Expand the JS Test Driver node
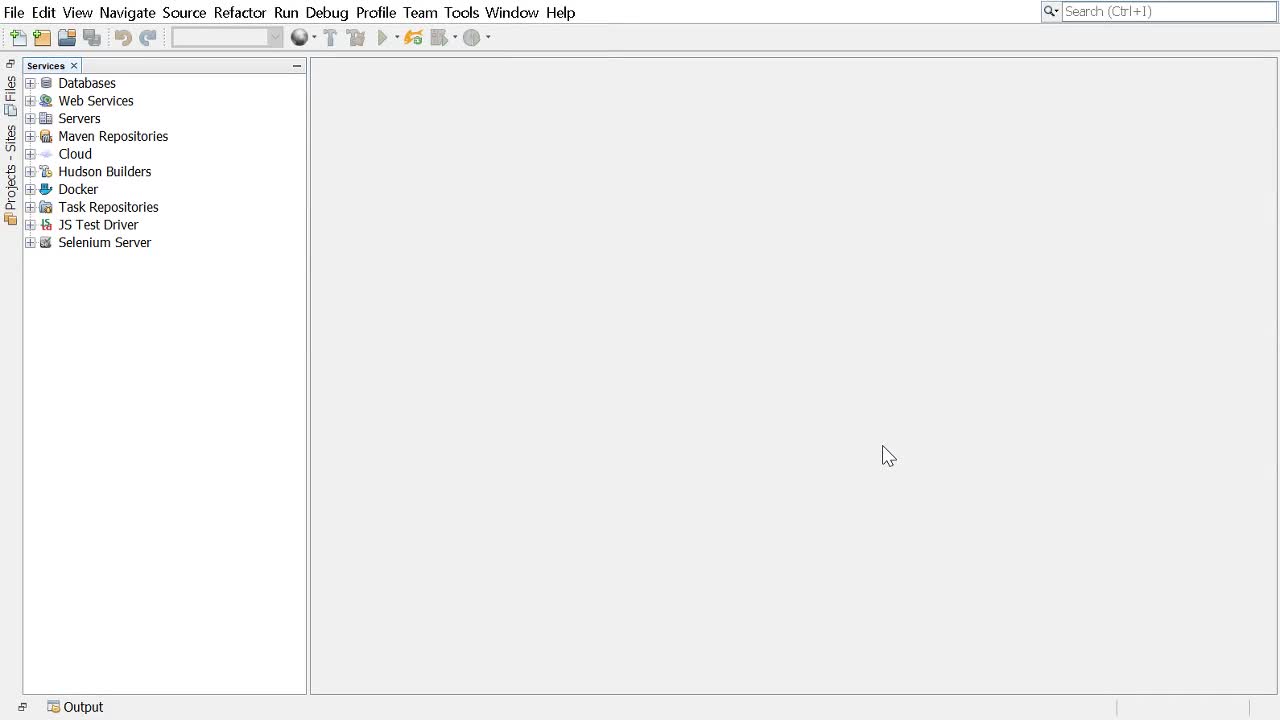 [30, 225]
